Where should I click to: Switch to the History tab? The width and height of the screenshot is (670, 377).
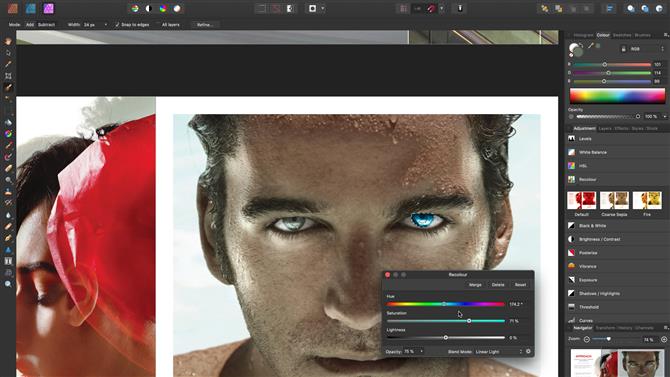[625, 328]
